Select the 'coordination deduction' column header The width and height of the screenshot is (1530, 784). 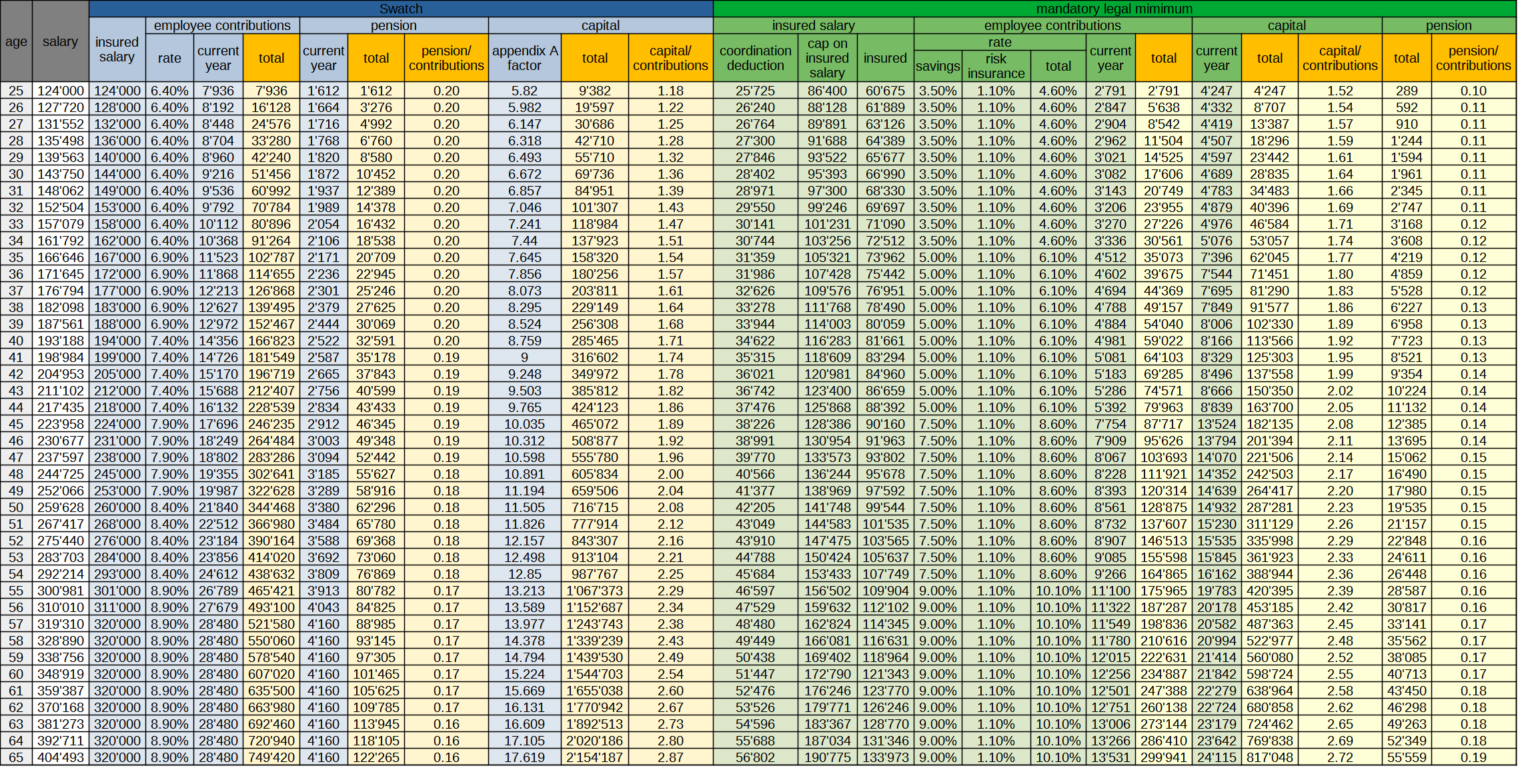[x=756, y=58]
